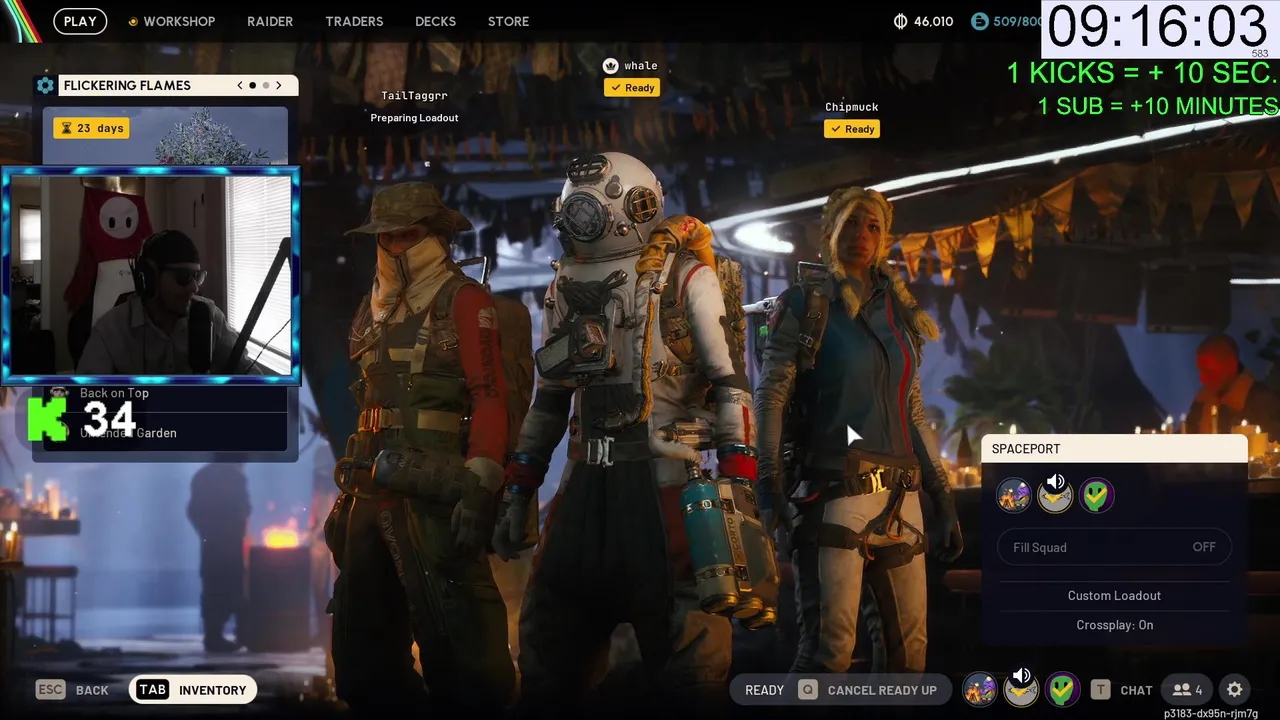Toggle the Fill Squad switch
1280x720 pixels.
[1114, 547]
